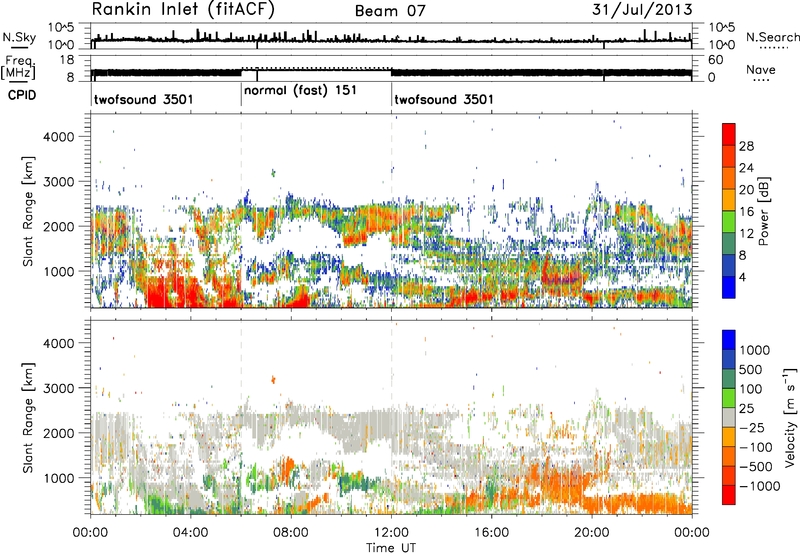The height and width of the screenshot is (554, 800).
Task: Pick the light green 12–16 dB Power segment
Action: 729,221
